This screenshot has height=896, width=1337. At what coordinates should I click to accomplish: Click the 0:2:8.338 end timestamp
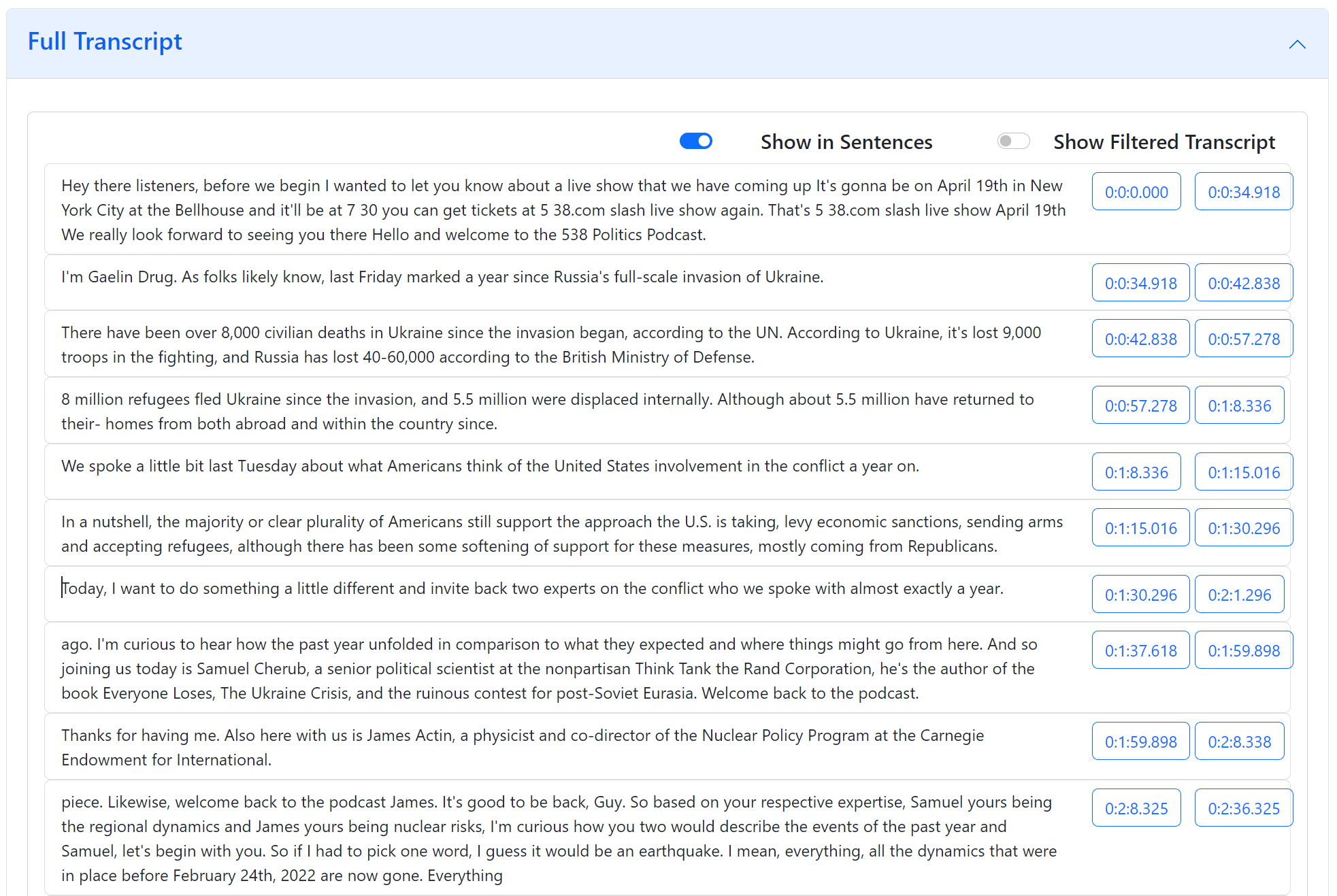point(1240,741)
